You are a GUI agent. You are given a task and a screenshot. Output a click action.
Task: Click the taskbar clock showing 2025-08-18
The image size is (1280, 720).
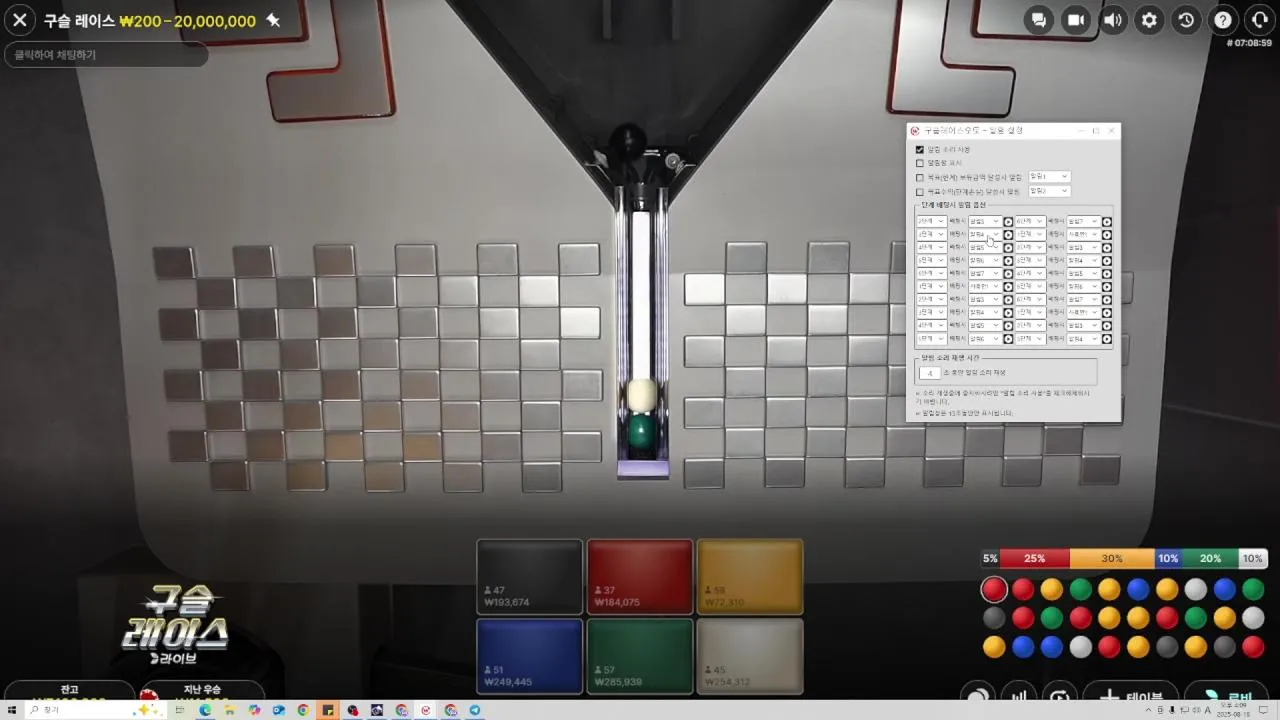(x=1233, y=710)
